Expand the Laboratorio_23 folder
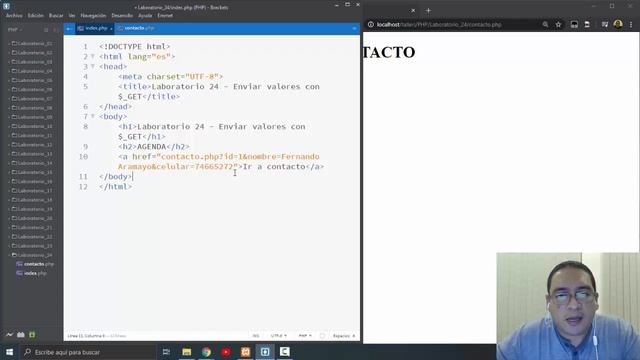640x360 pixels. click(32, 246)
